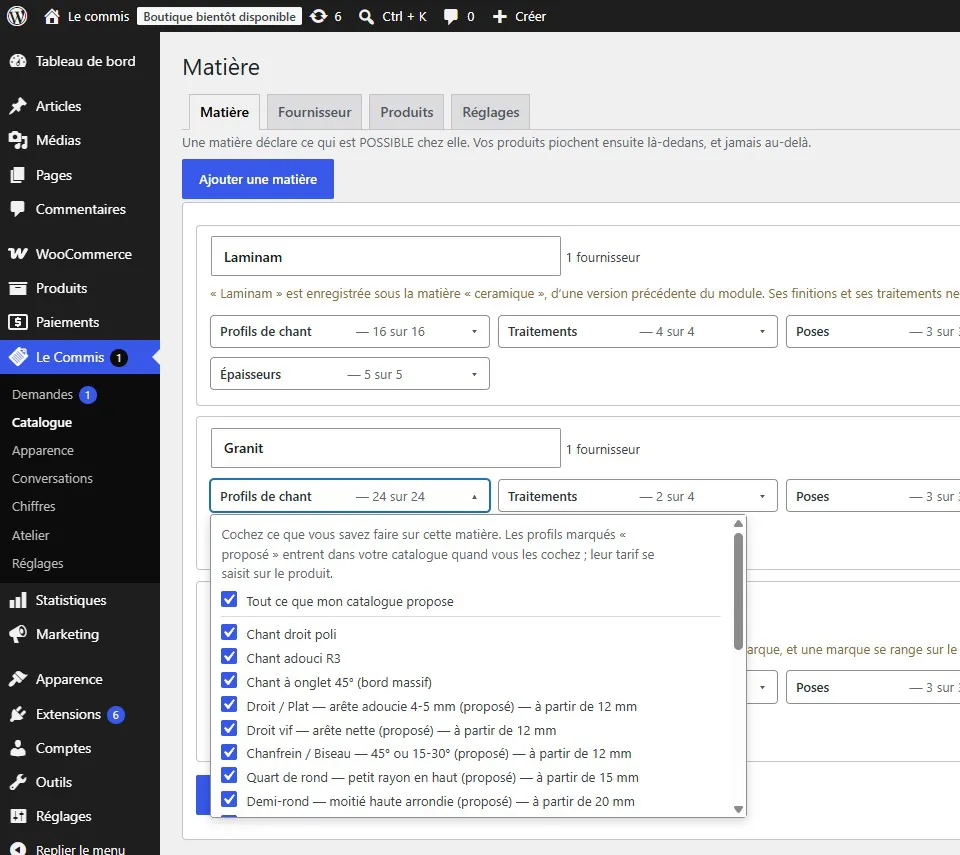The image size is (960, 855).
Task: Click the Pages icon in sidebar
Action: pyautogui.click(x=18, y=175)
